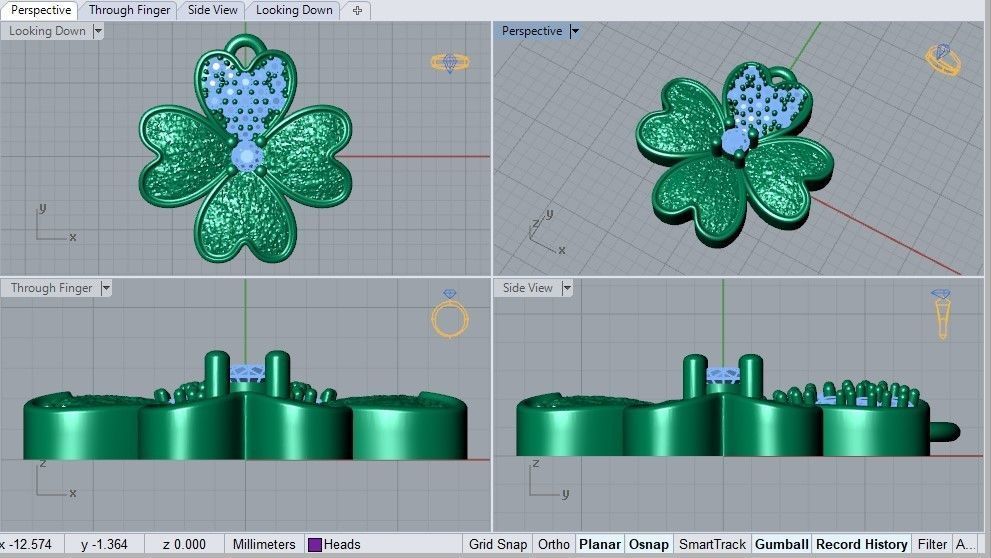Add a new viewport tab with plus icon
This screenshot has width=991, height=558.
(357, 11)
